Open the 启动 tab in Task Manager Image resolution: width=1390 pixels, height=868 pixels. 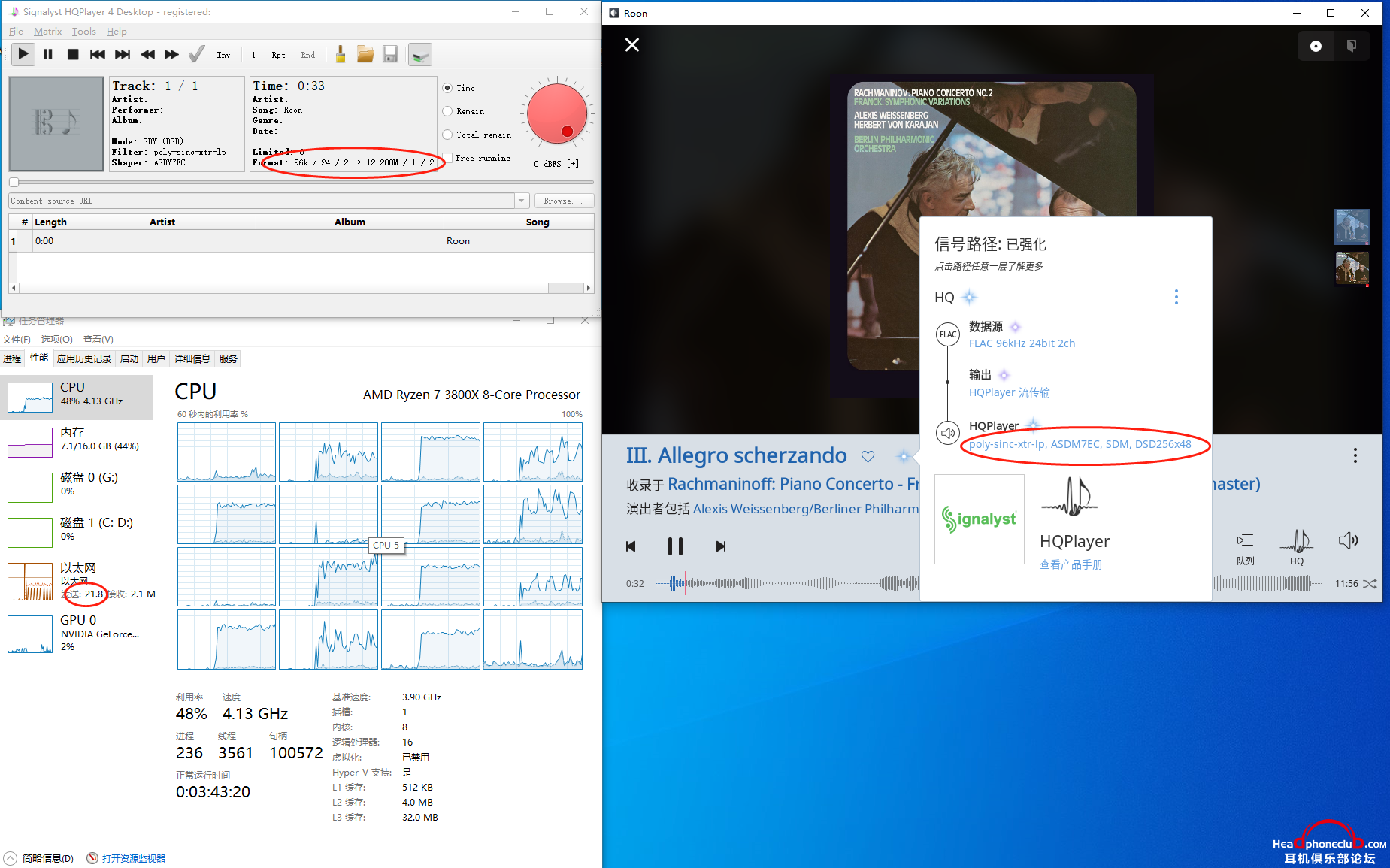[129, 359]
